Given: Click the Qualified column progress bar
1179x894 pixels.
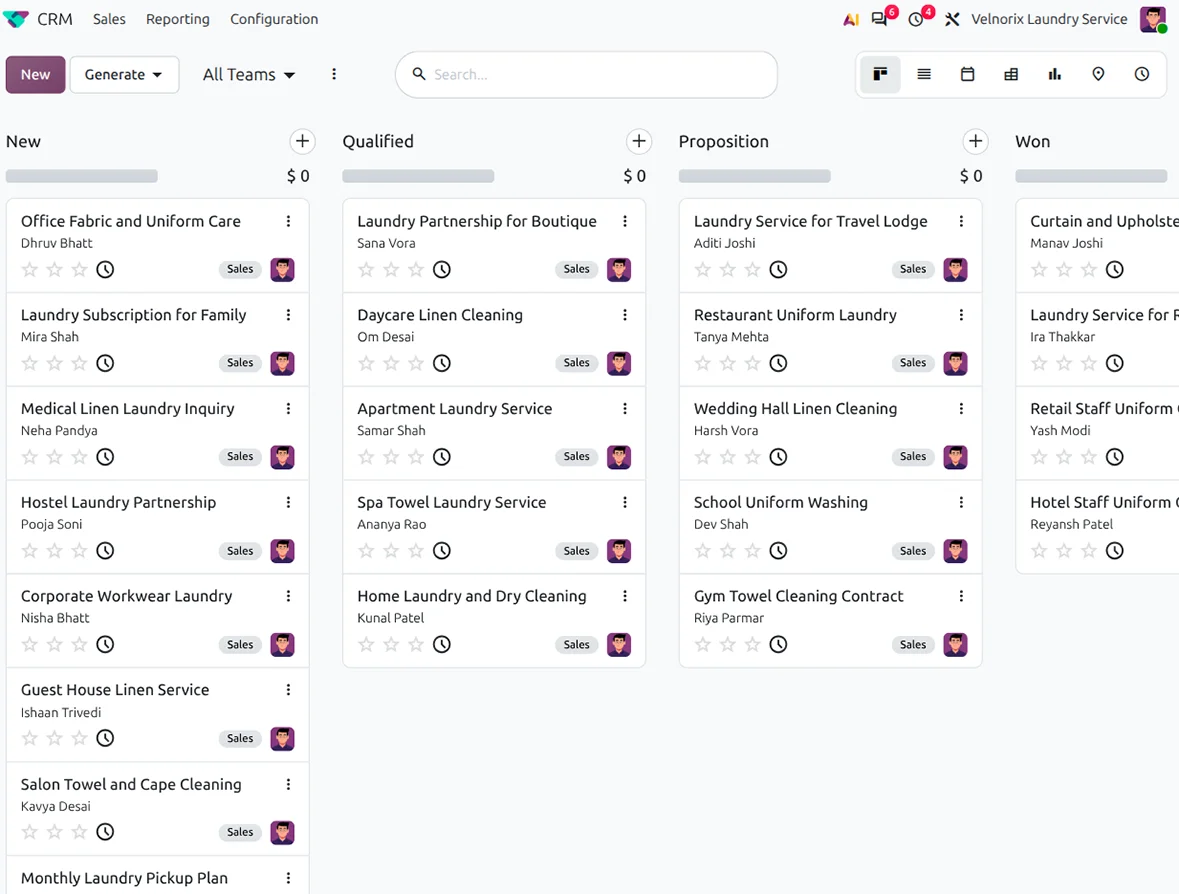Looking at the screenshot, I should (418, 176).
